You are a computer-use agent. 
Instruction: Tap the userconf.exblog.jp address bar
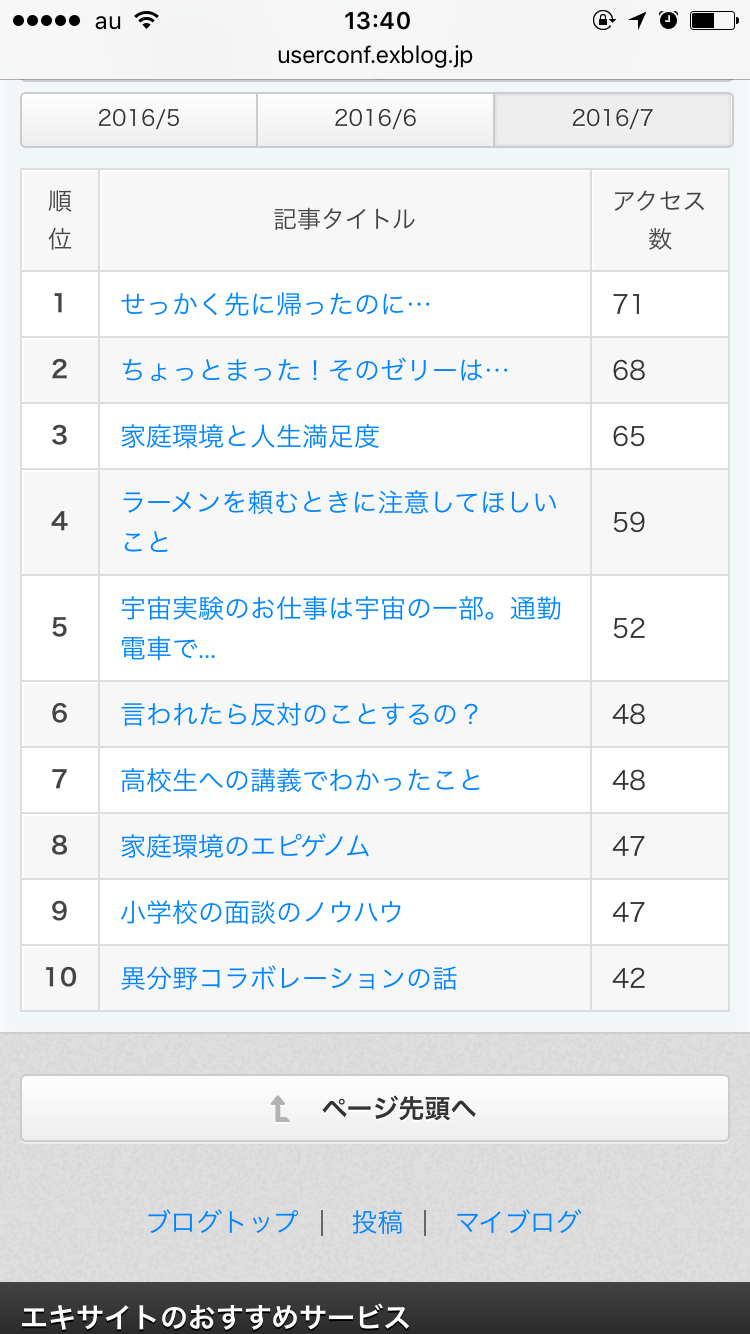[375, 55]
